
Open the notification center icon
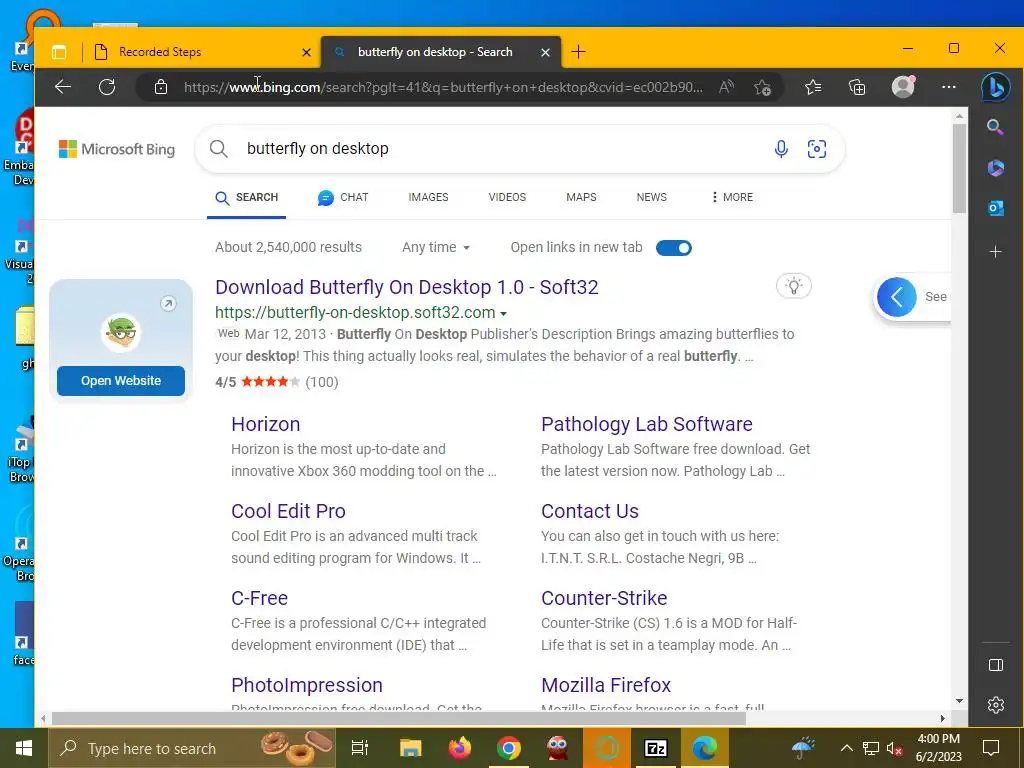(x=991, y=748)
